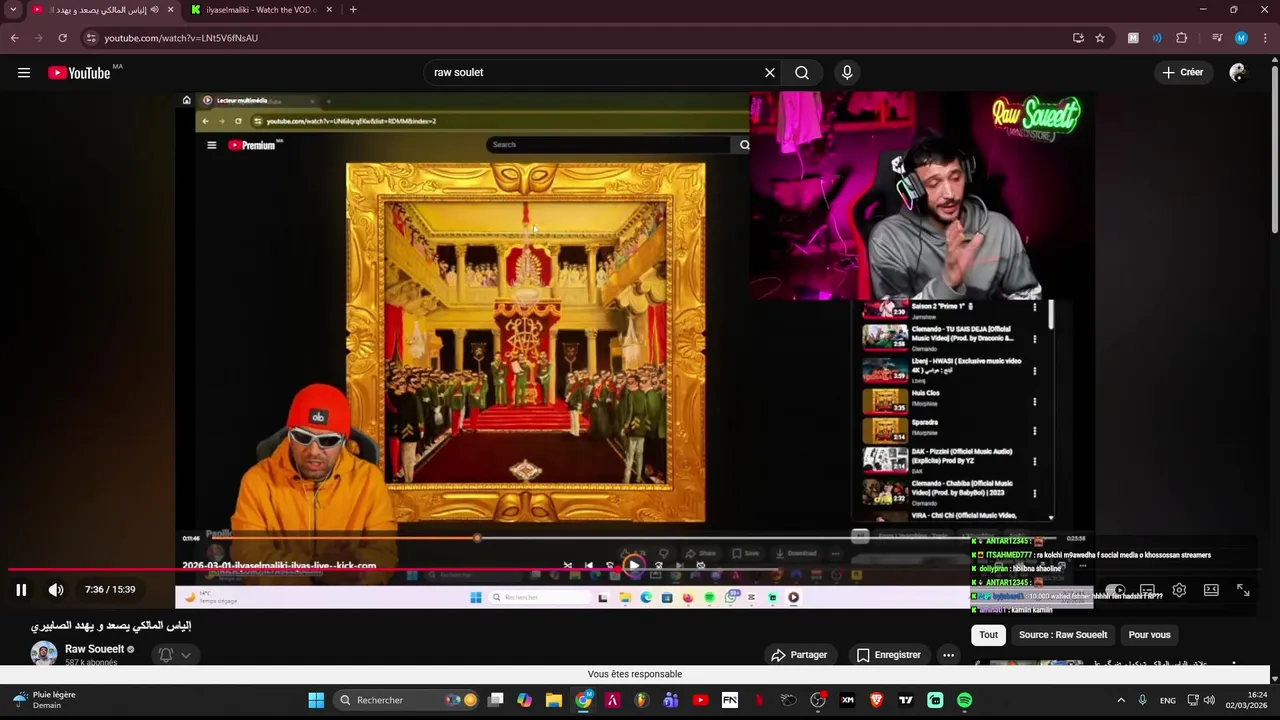Open Chrome extensions puzzle icon
The height and width of the screenshot is (720, 1280).
click(1181, 38)
